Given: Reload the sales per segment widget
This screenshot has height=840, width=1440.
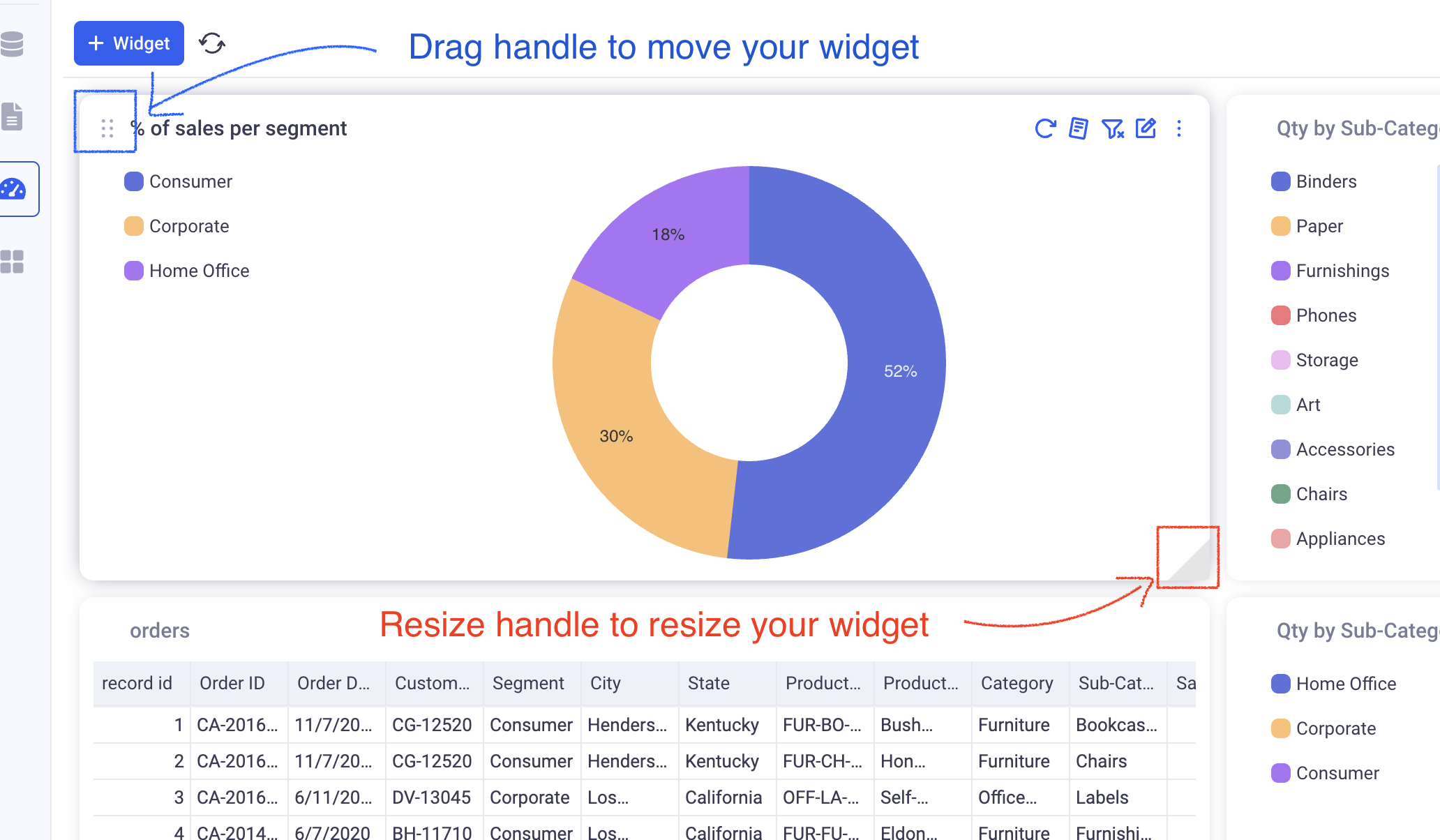Looking at the screenshot, I should (1044, 128).
